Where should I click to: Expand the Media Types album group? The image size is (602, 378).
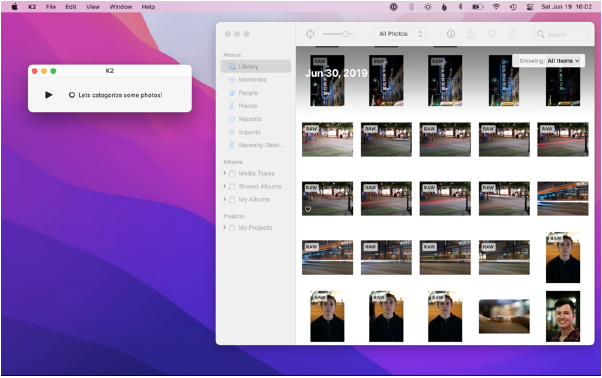(225, 173)
